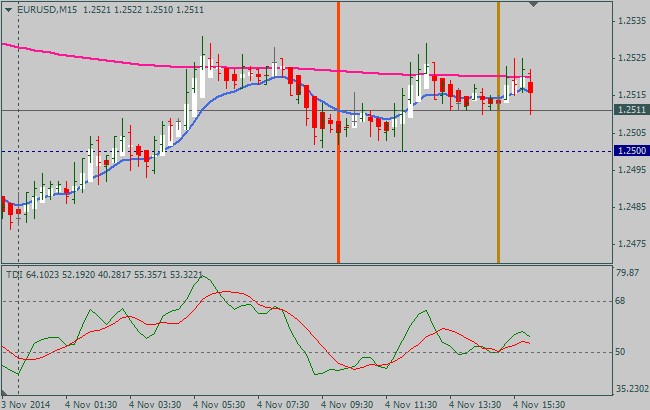Click the 79.87 TDI scale value
This screenshot has height=410, width=650.
(628, 272)
